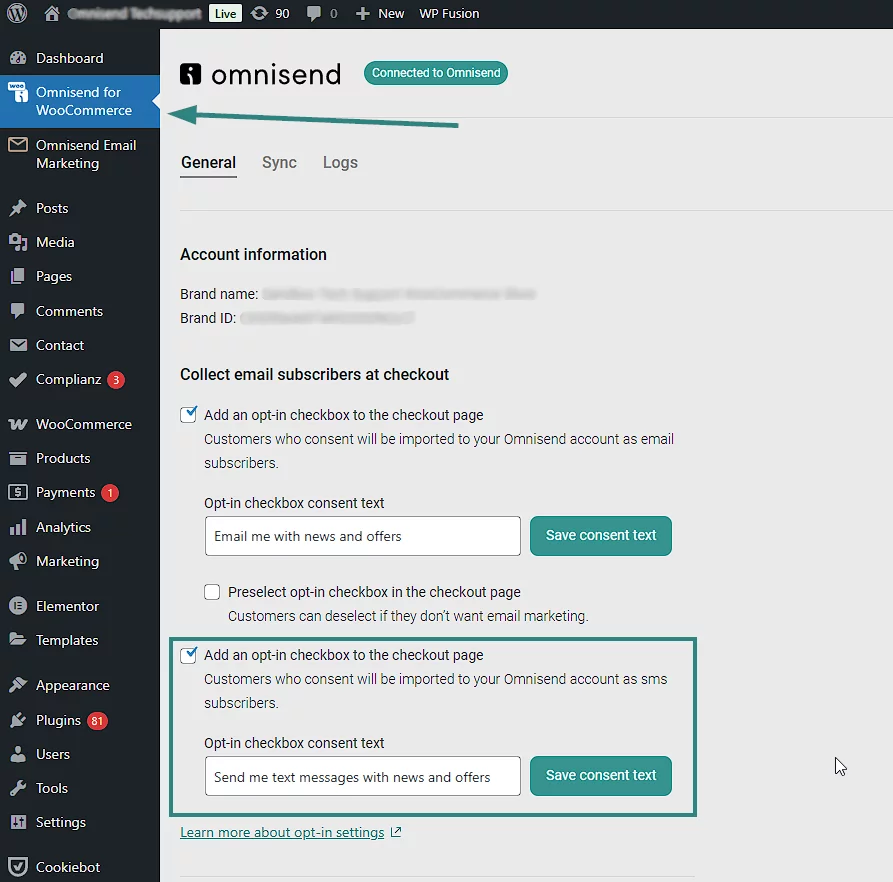Focus the email consent text field
This screenshot has width=893, height=882.
point(363,536)
